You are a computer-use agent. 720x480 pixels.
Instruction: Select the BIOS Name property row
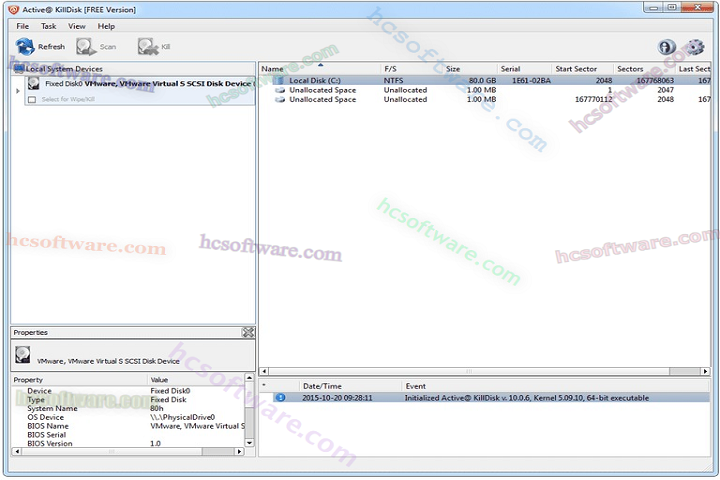(128, 426)
